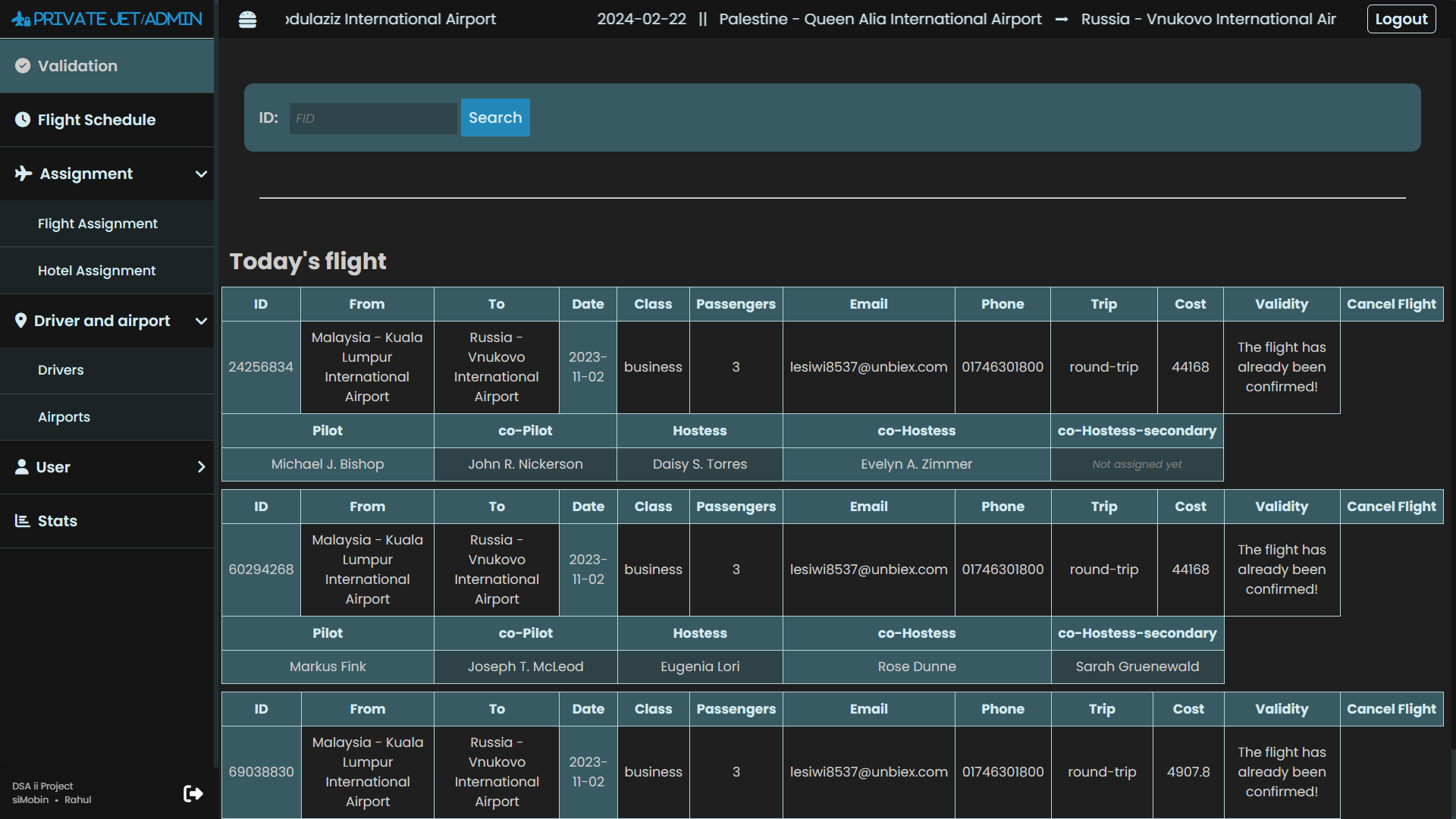
Task: Click cost value 4907.8
Action: tap(1188, 772)
